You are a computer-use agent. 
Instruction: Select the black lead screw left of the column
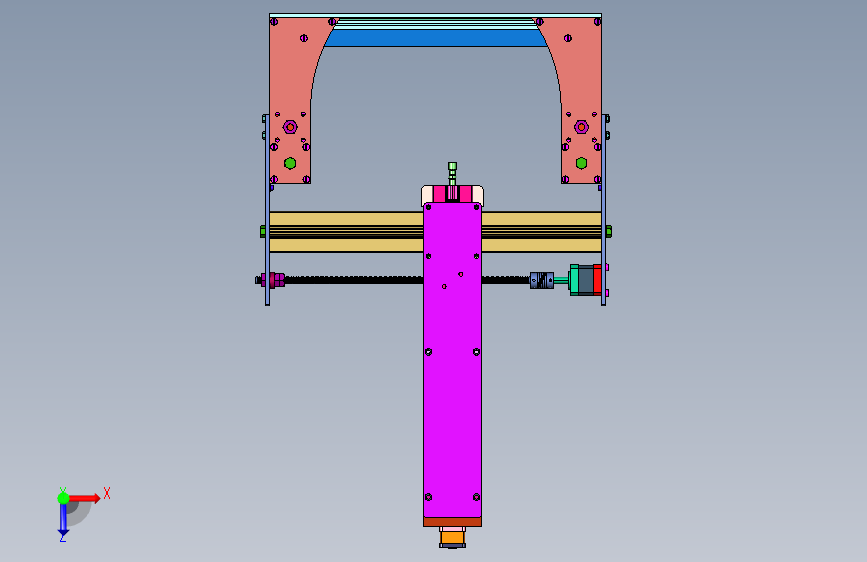pos(354,280)
